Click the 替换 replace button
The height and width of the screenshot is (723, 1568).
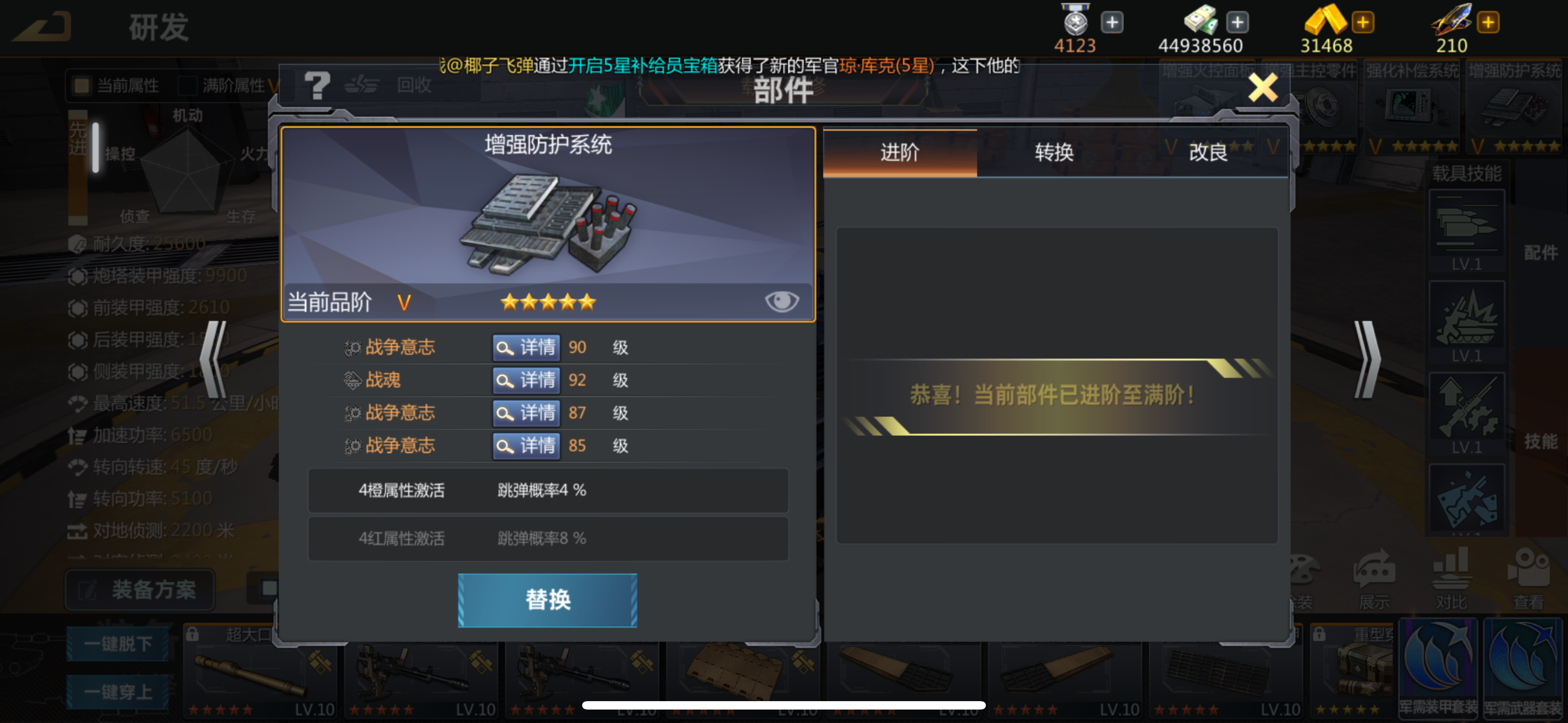[547, 600]
